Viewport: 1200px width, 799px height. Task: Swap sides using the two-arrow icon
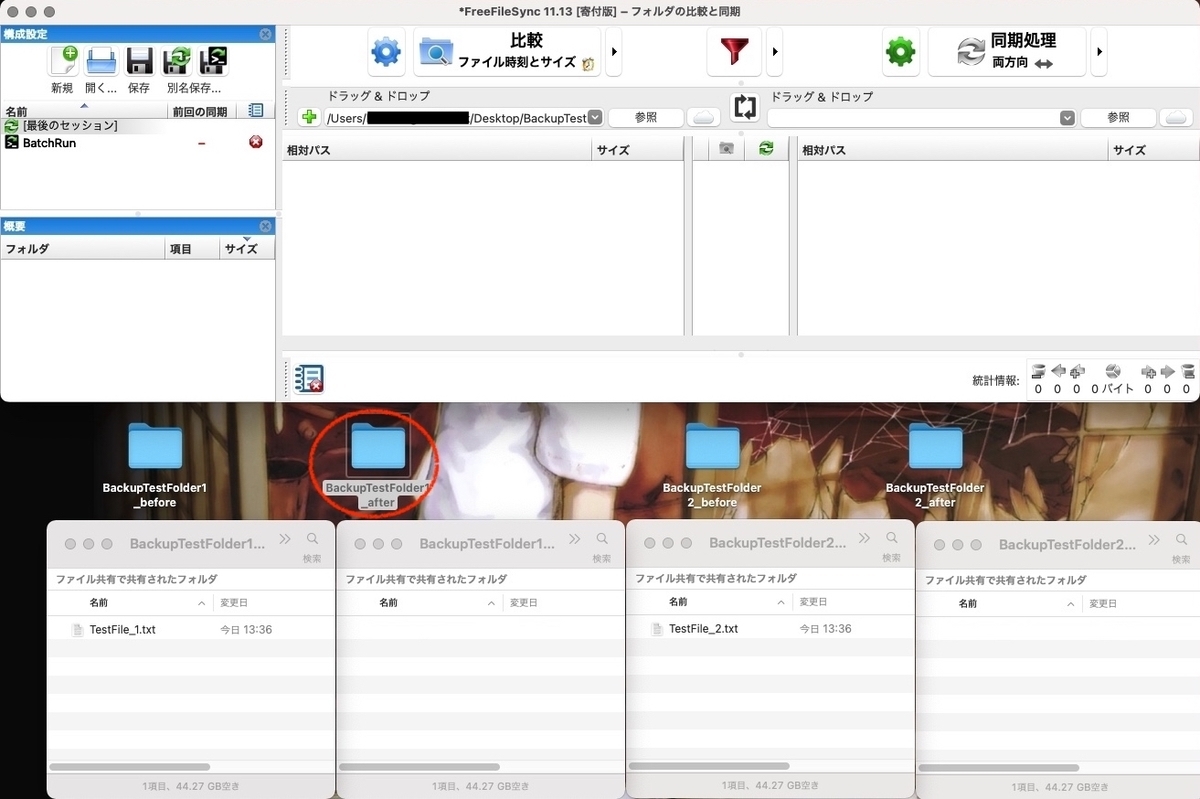[745, 107]
